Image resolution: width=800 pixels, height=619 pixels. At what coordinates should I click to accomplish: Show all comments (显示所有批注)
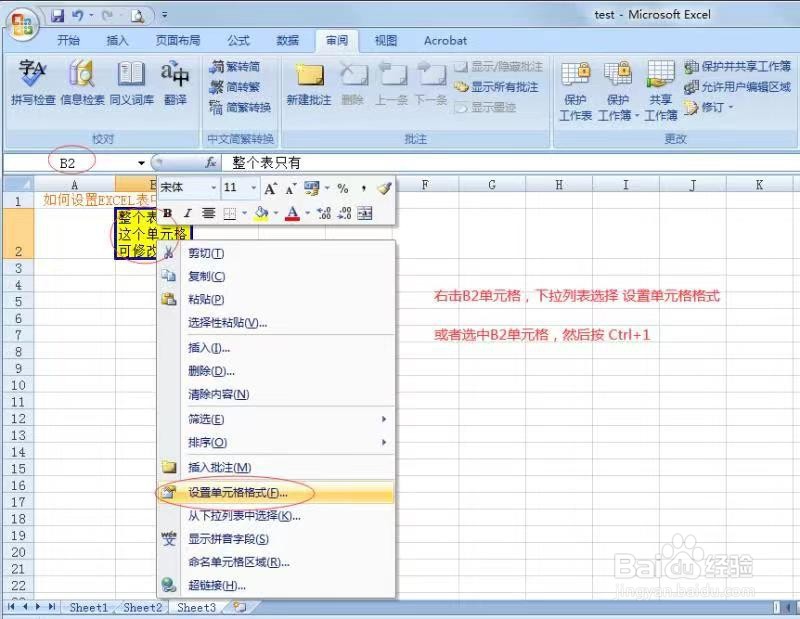click(x=496, y=87)
